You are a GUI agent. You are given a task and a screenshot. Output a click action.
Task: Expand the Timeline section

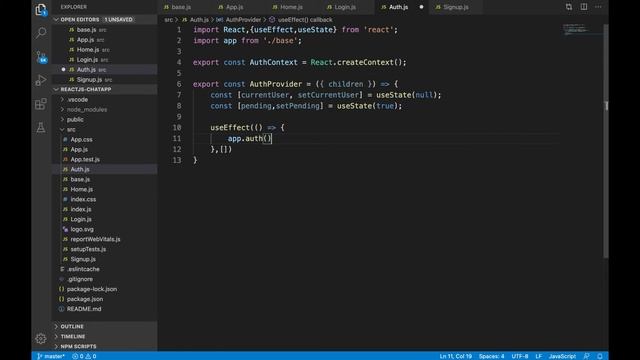pyautogui.click(x=73, y=337)
